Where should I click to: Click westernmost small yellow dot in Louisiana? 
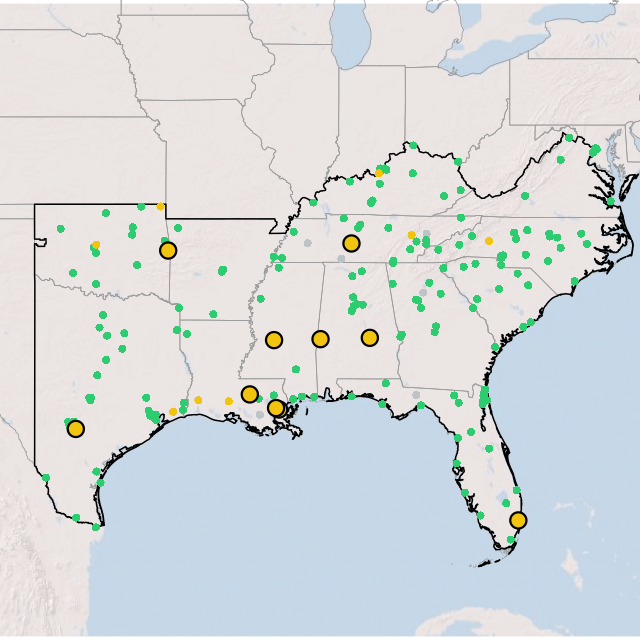coord(198,400)
